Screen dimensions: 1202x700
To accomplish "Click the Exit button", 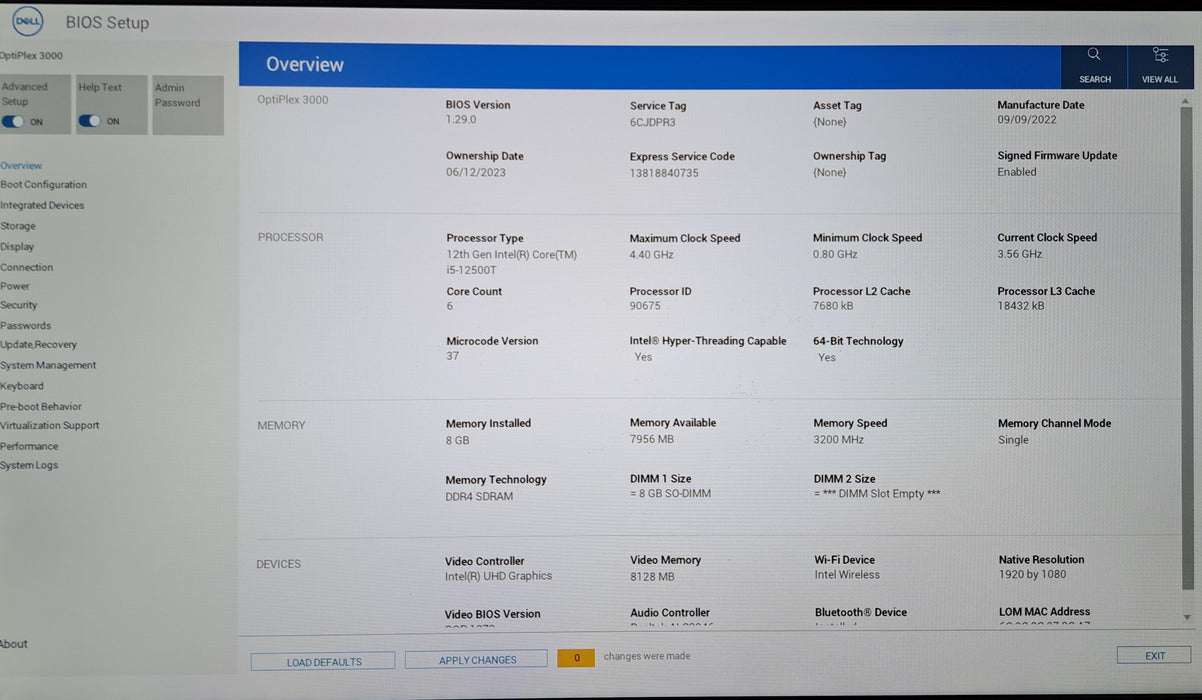I will (1155, 656).
